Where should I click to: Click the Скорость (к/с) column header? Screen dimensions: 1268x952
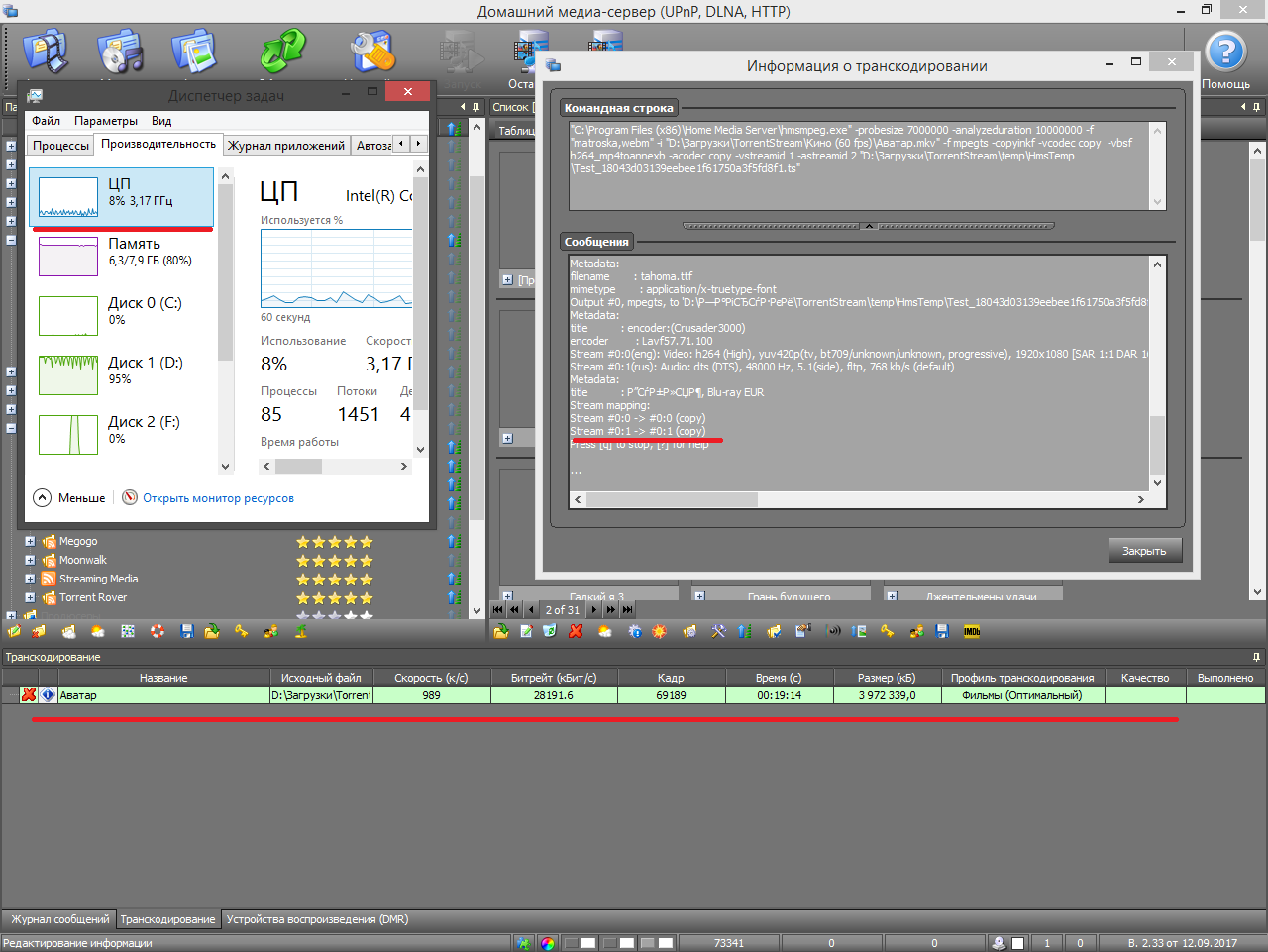(431, 678)
